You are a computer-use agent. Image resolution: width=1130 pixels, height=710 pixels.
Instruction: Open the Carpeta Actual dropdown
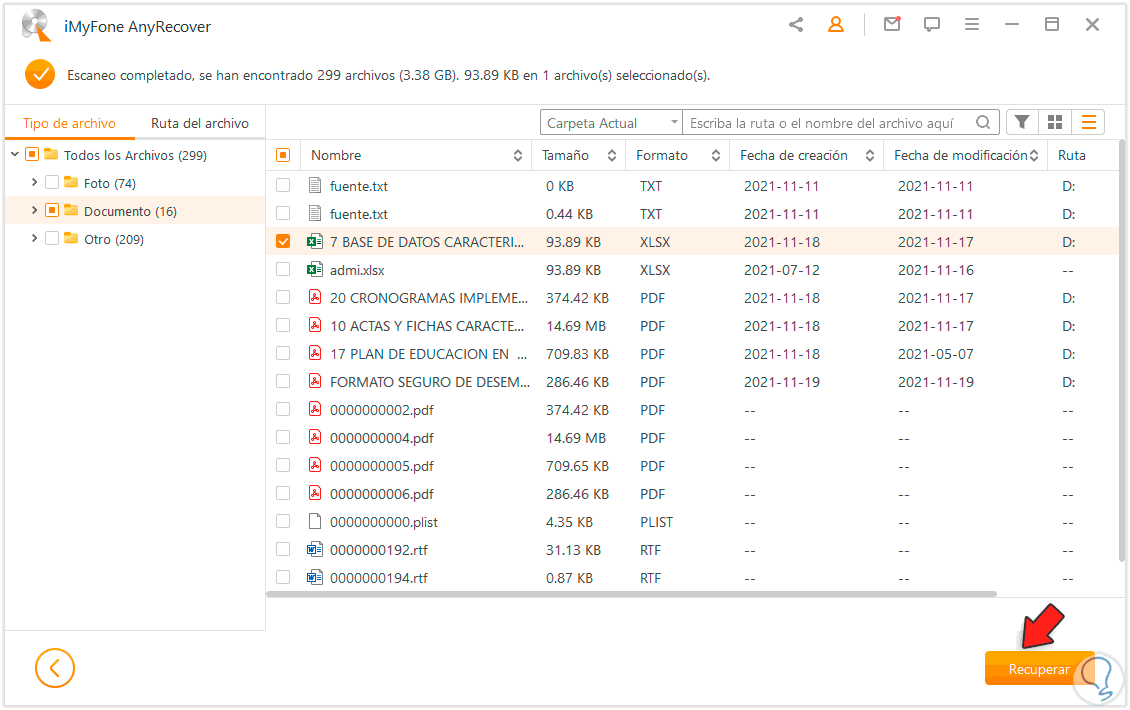[x=611, y=123]
